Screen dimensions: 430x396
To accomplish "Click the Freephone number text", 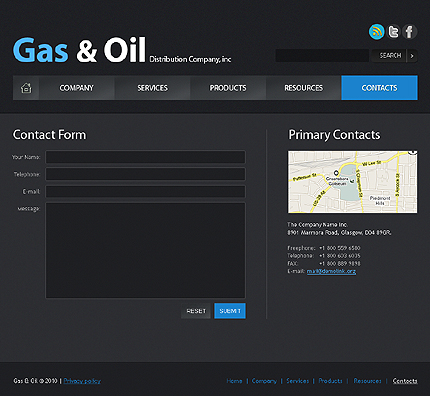I will pos(340,248).
